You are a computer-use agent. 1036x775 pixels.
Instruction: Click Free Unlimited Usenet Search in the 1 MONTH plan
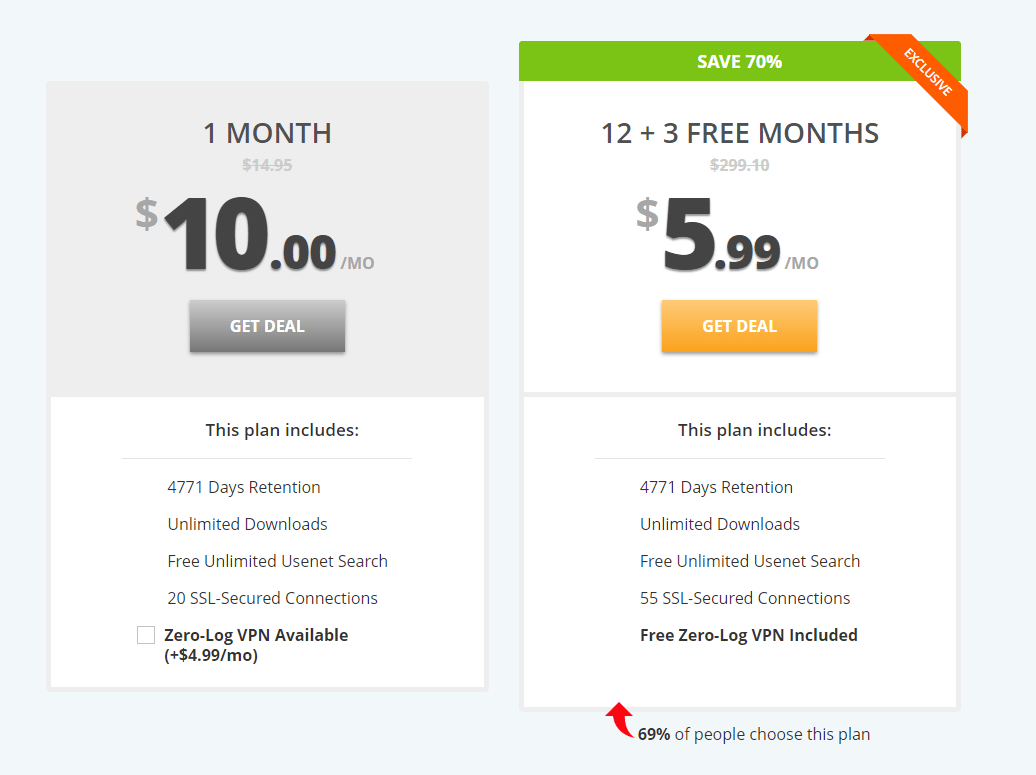[278, 561]
